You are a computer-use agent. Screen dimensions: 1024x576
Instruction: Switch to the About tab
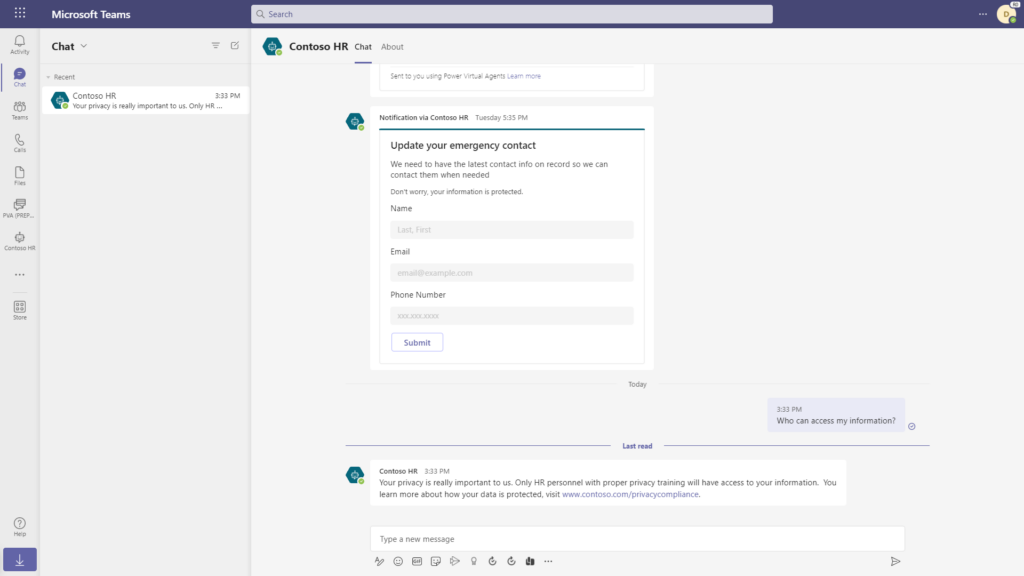[392, 47]
